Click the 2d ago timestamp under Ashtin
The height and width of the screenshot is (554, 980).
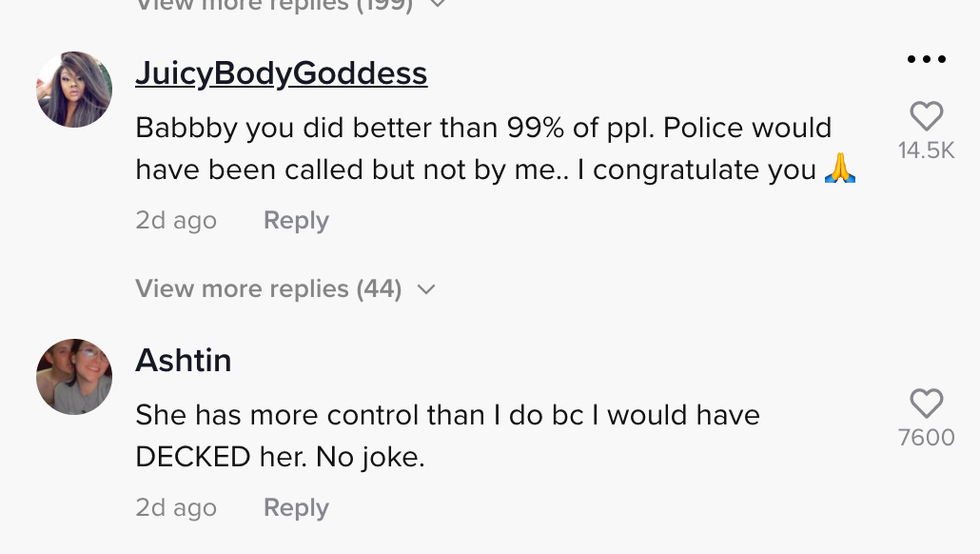[176, 508]
